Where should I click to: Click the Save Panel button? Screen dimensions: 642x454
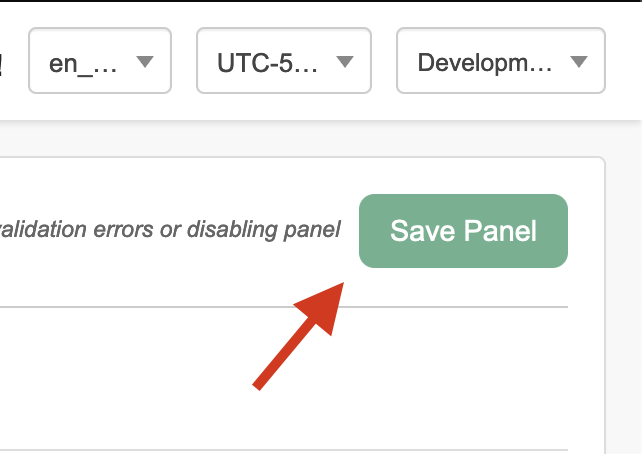(x=463, y=231)
